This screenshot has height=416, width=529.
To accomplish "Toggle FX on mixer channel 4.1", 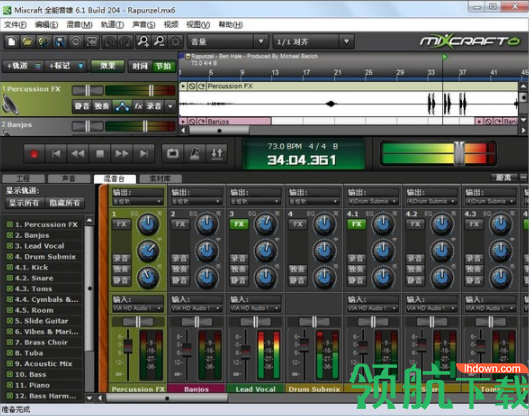I will [356, 224].
